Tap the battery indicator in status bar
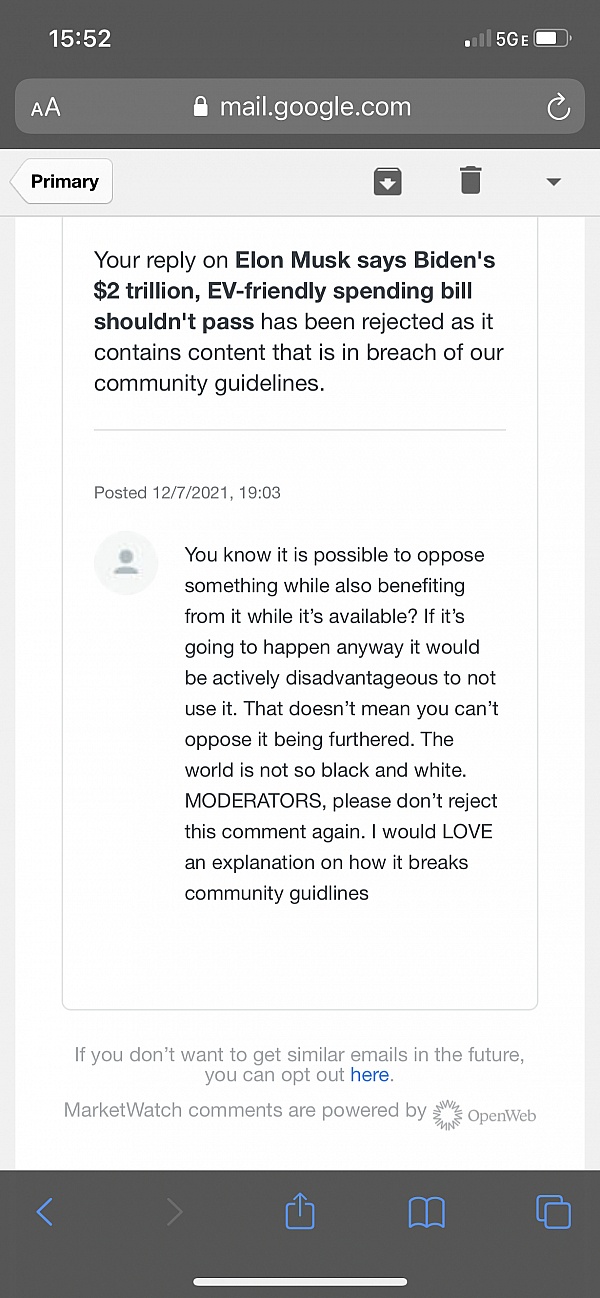Image resolution: width=600 pixels, height=1298 pixels. pos(552,39)
